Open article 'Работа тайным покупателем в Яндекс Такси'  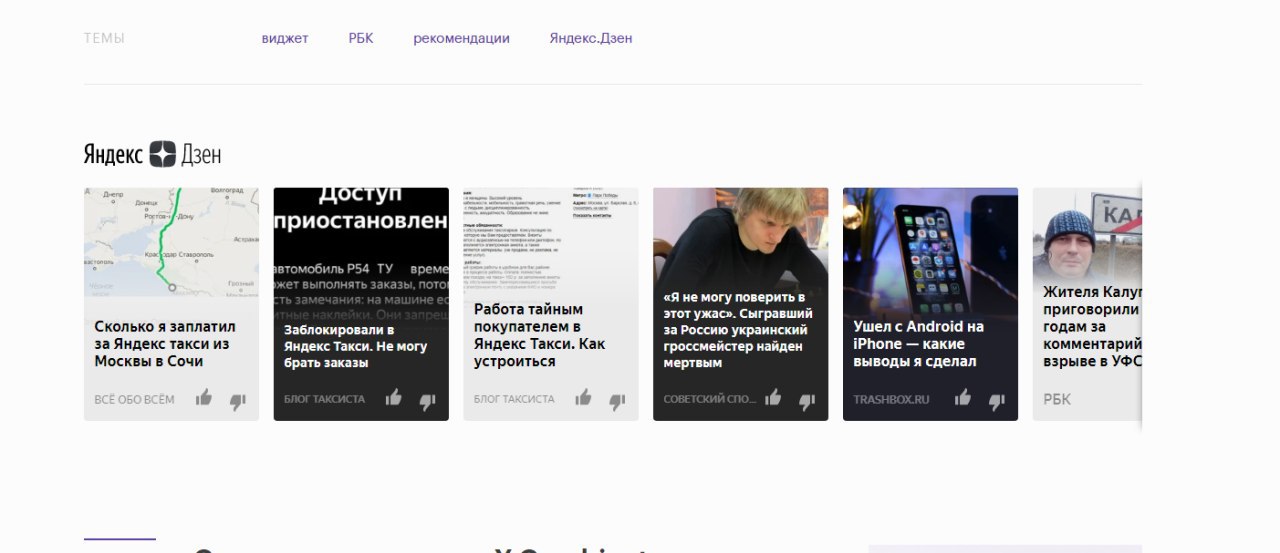coord(539,335)
